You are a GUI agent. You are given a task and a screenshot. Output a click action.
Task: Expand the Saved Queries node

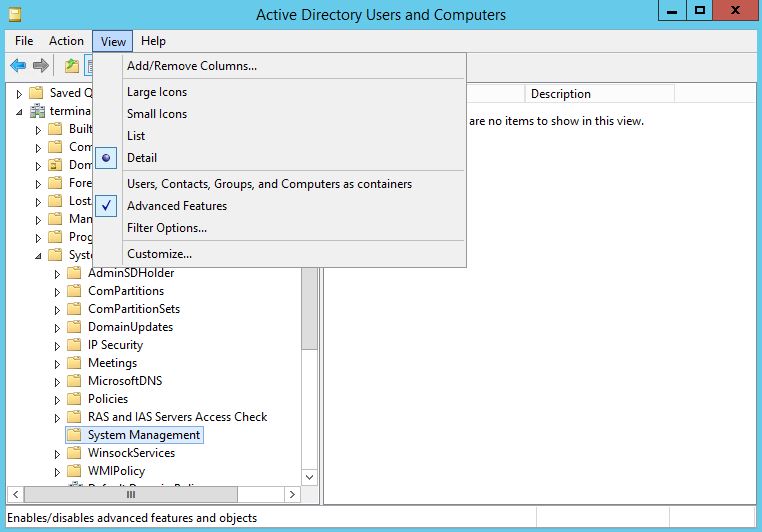[19, 93]
